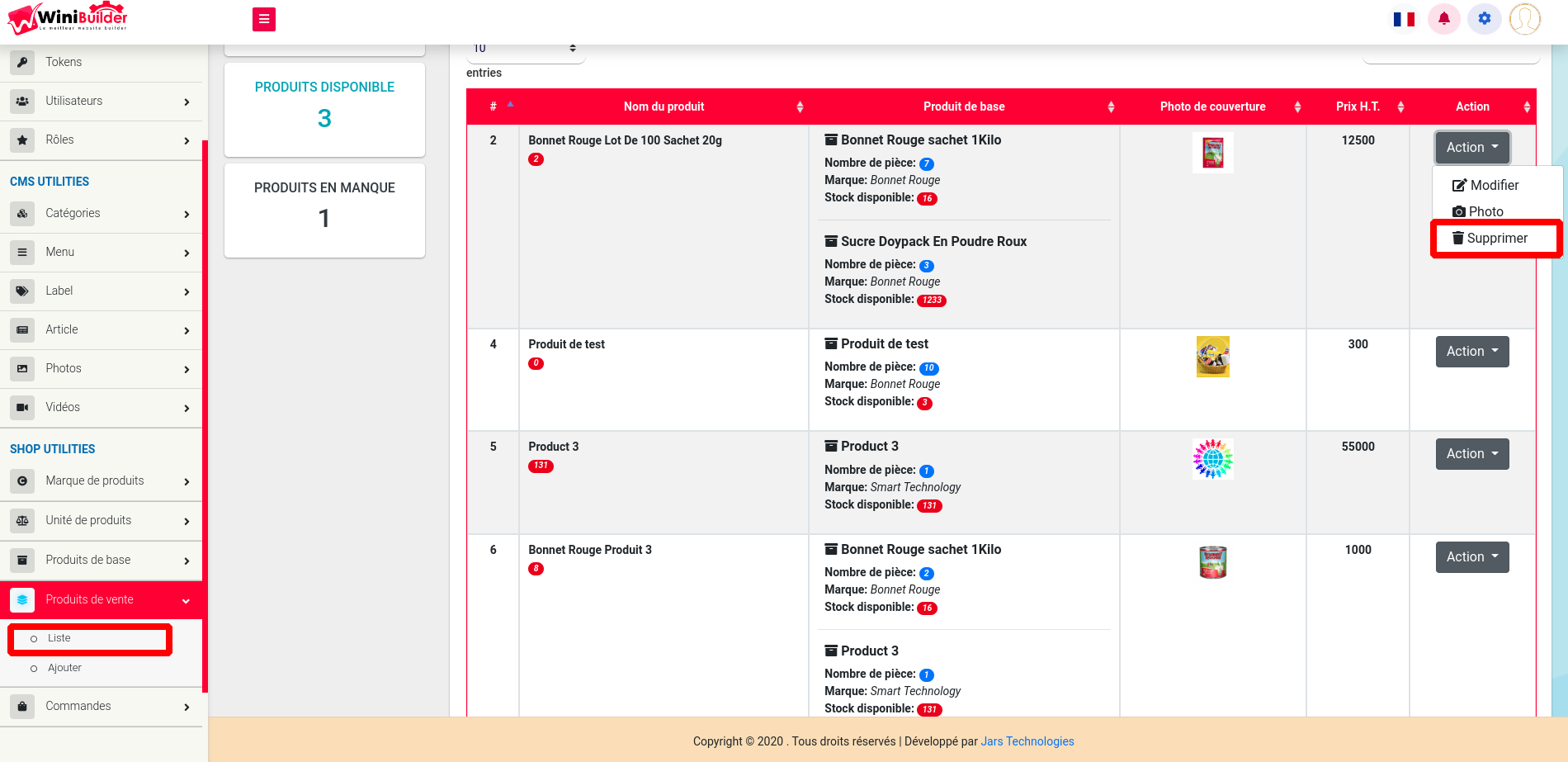Click the Tokens key icon
The image size is (1568, 762).
tap(22, 62)
